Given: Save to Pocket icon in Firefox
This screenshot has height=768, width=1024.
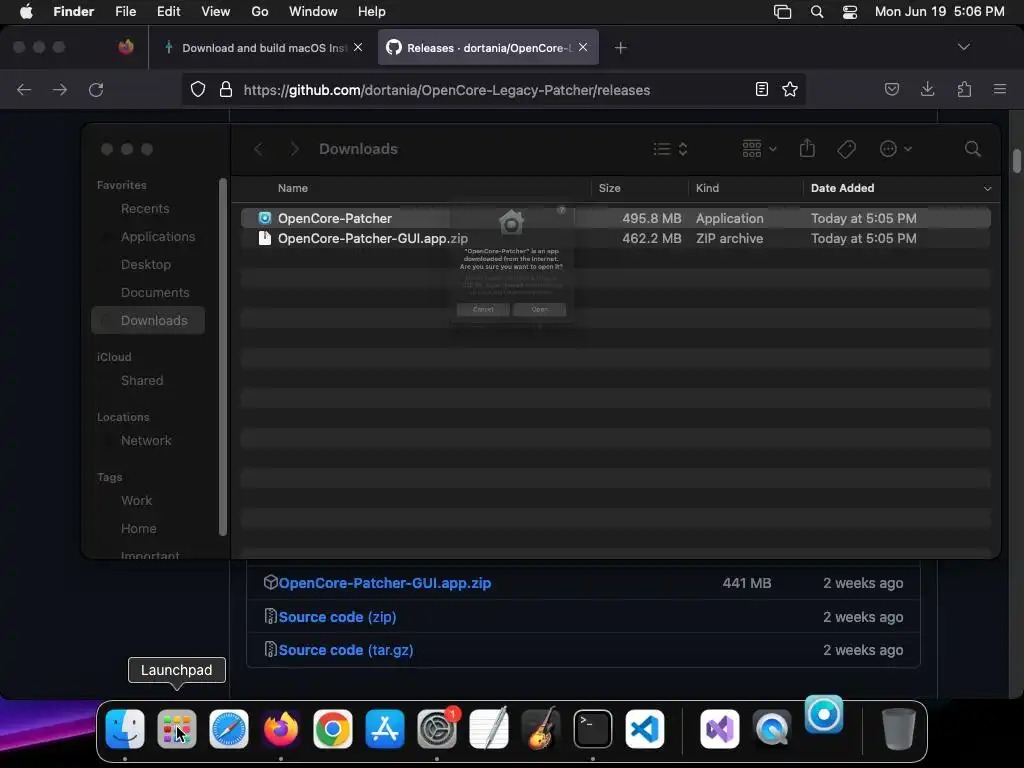Looking at the screenshot, I should coord(891,89).
